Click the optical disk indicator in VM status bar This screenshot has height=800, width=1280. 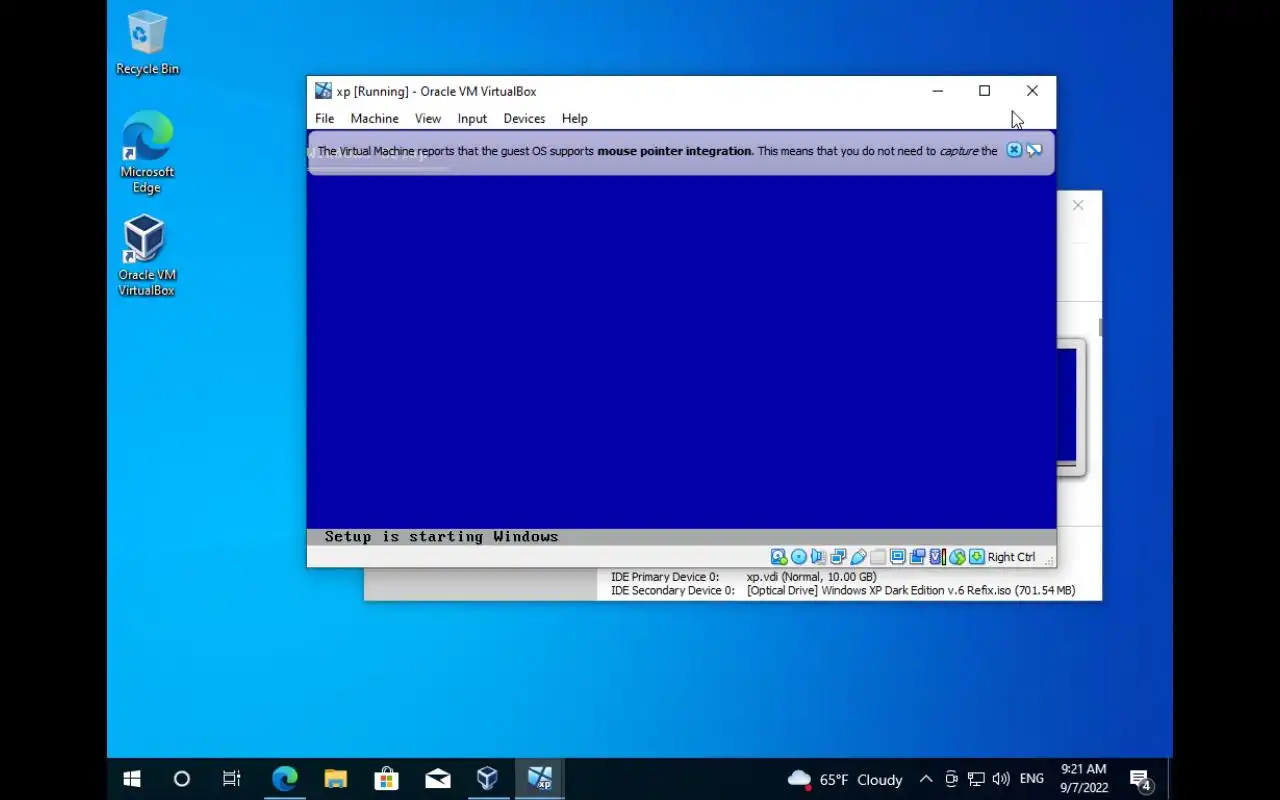[798, 557]
